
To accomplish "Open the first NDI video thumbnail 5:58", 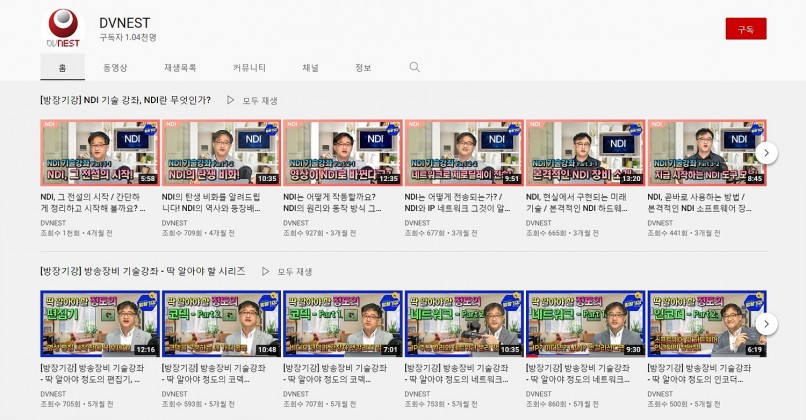I will (x=99, y=152).
